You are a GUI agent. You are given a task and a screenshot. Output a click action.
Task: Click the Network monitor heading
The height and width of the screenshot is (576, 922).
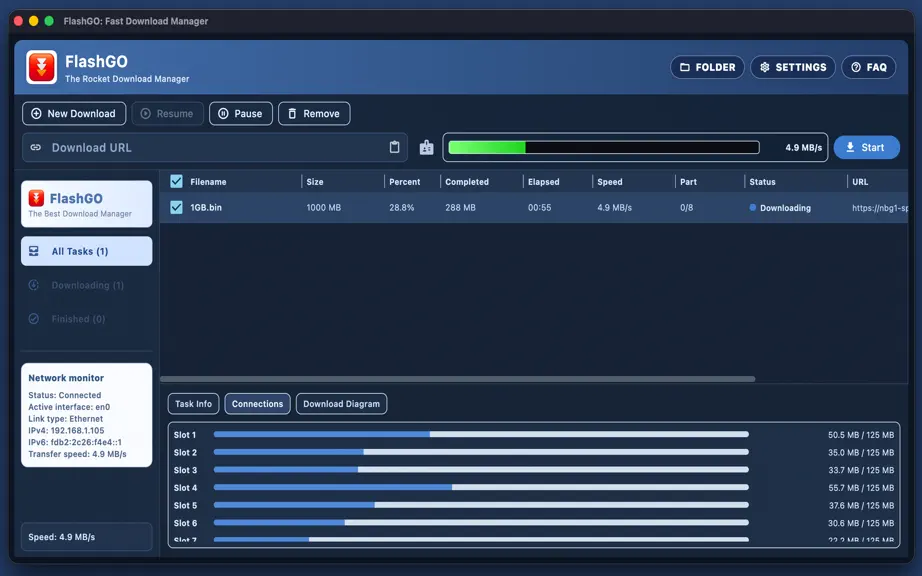66,378
